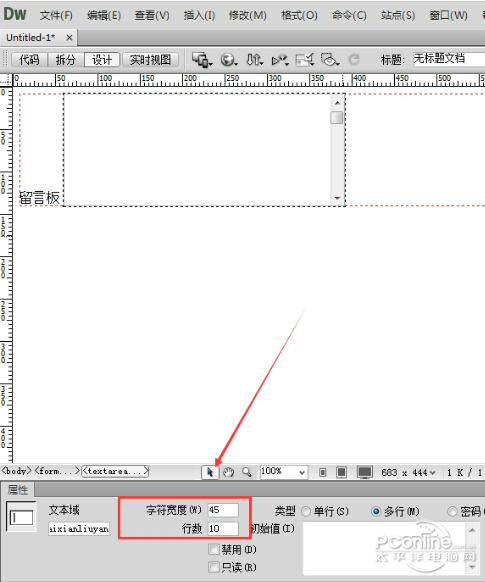
Task: Switch to 拆分 split view
Action: [65, 59]
